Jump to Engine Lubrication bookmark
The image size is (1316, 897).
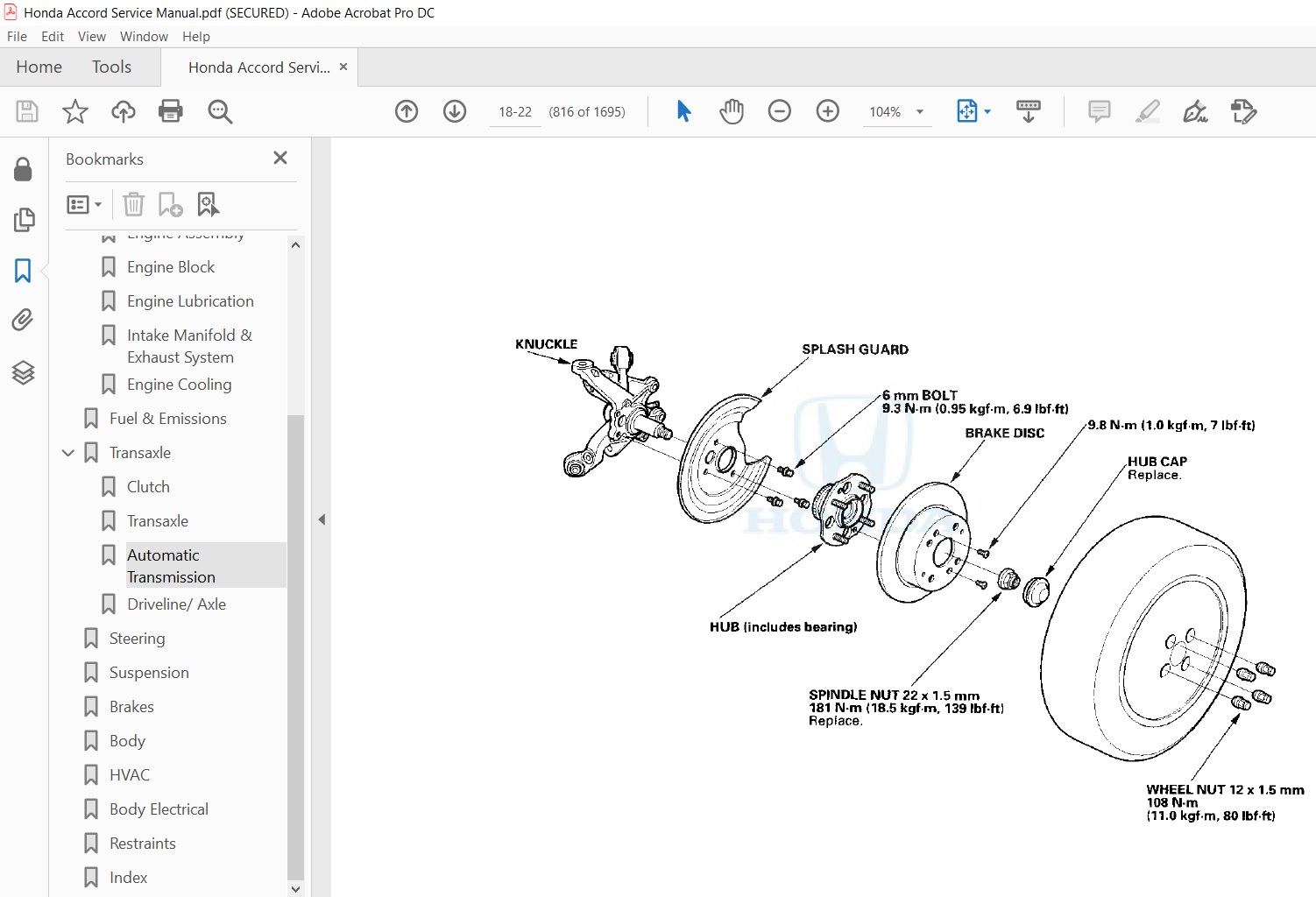click(190, 301)
